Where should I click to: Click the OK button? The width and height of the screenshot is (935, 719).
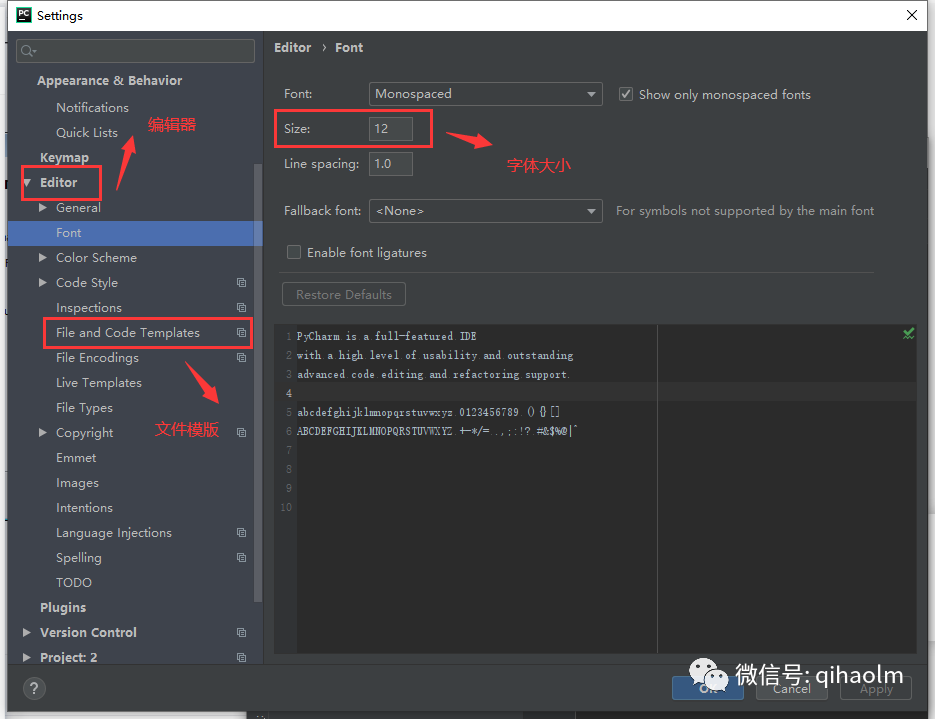[x=708, y=689]
